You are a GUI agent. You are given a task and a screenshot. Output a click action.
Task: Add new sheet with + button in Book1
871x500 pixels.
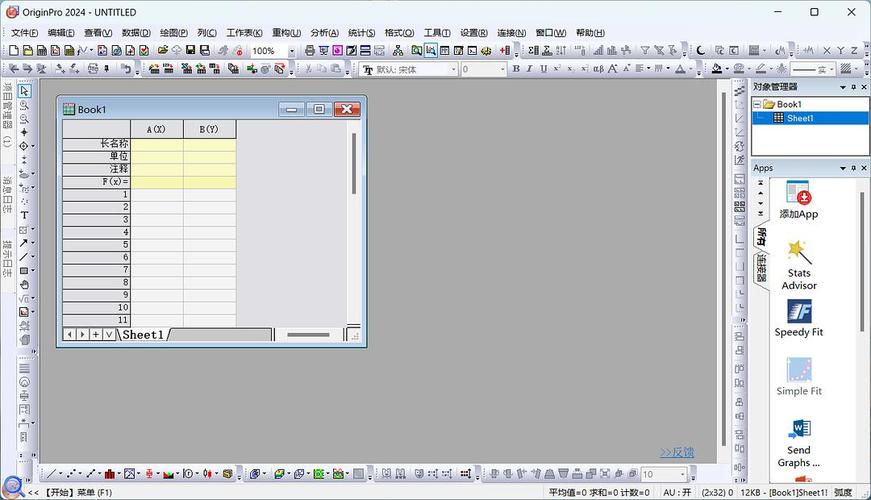(96, 334)
